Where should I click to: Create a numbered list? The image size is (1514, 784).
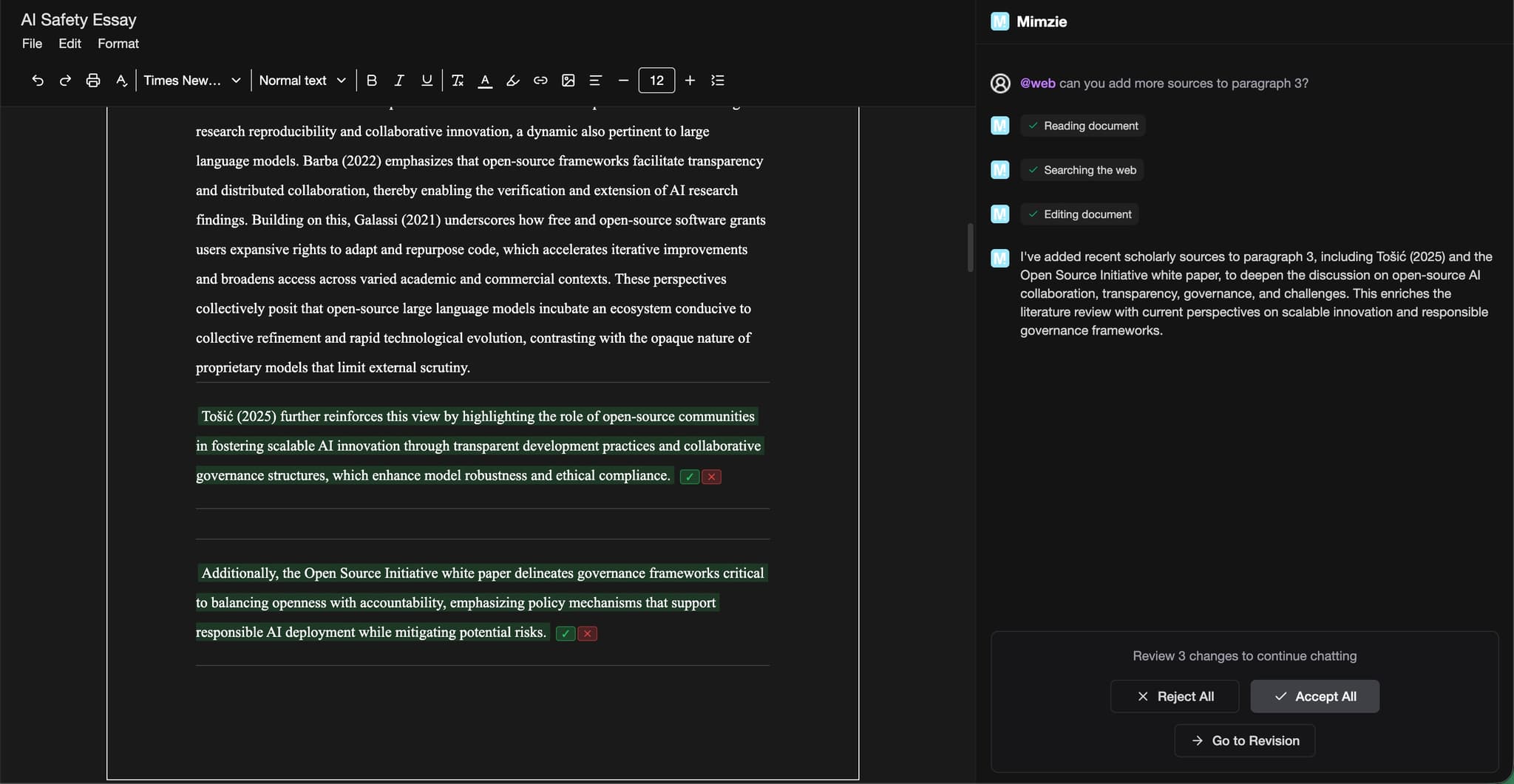pyautogui.click(x=717, y=81)
